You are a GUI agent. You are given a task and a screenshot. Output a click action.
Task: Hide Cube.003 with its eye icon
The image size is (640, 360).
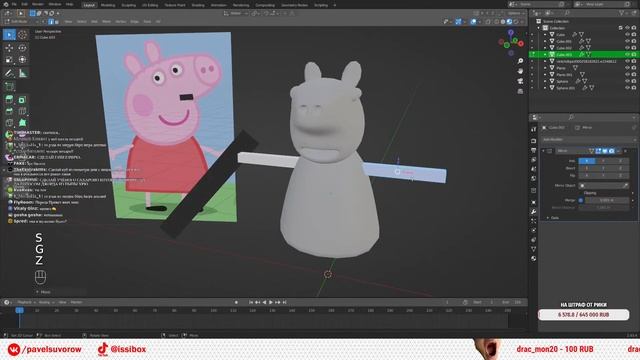coord(627,54)
